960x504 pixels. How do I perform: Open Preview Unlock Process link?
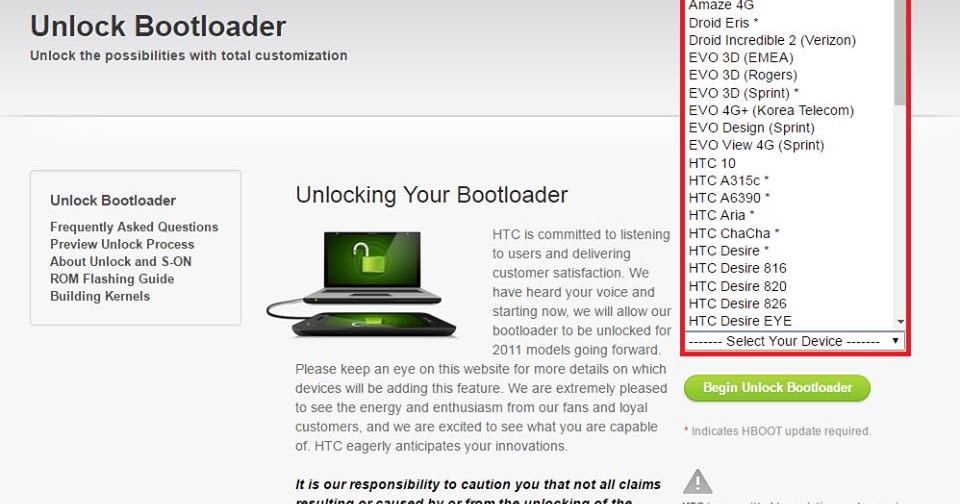[122, 244]
